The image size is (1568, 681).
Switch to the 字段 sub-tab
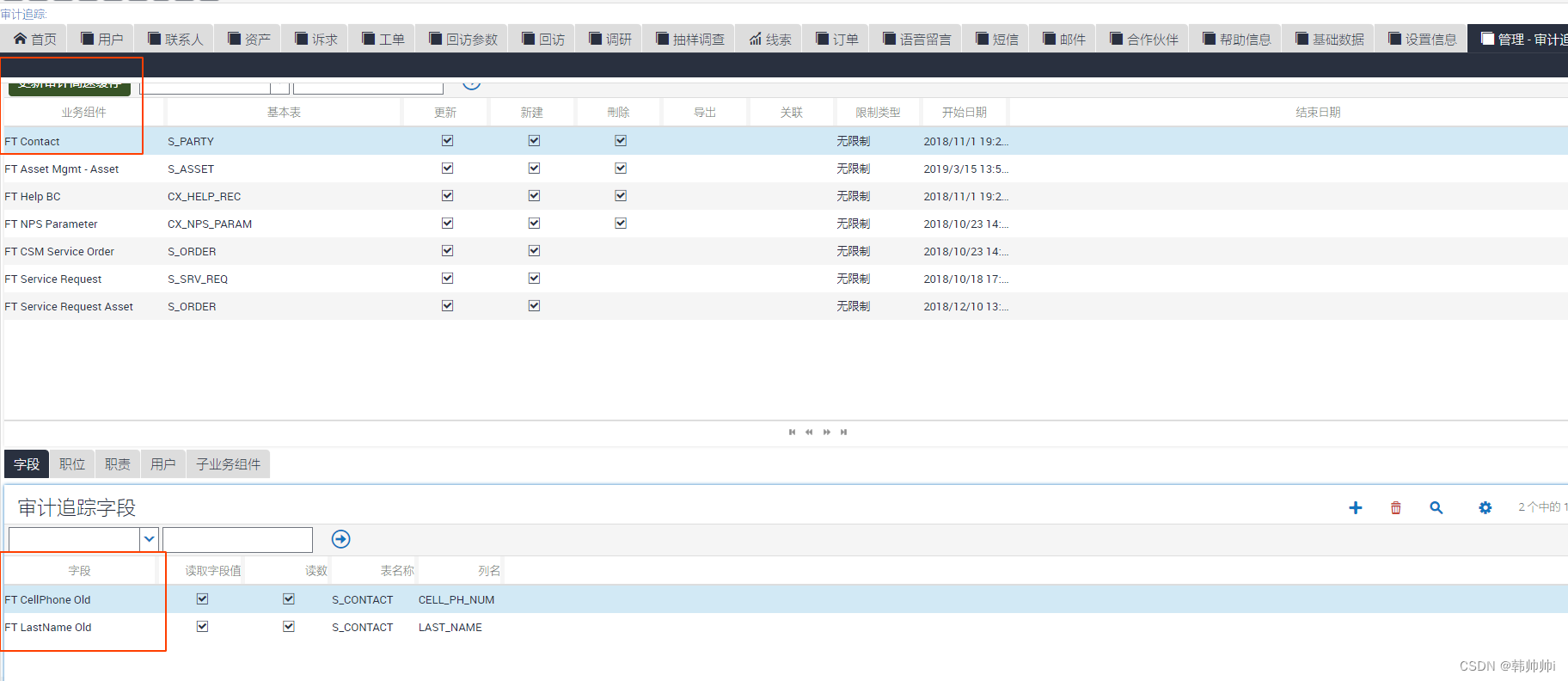pyautogui.click(x=27, y=464)
